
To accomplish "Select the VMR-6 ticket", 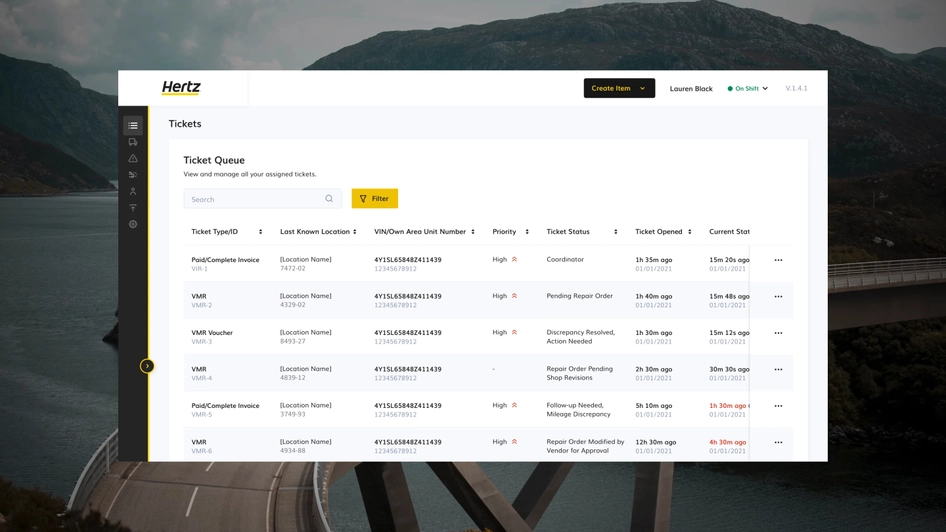I will (202, 446).
